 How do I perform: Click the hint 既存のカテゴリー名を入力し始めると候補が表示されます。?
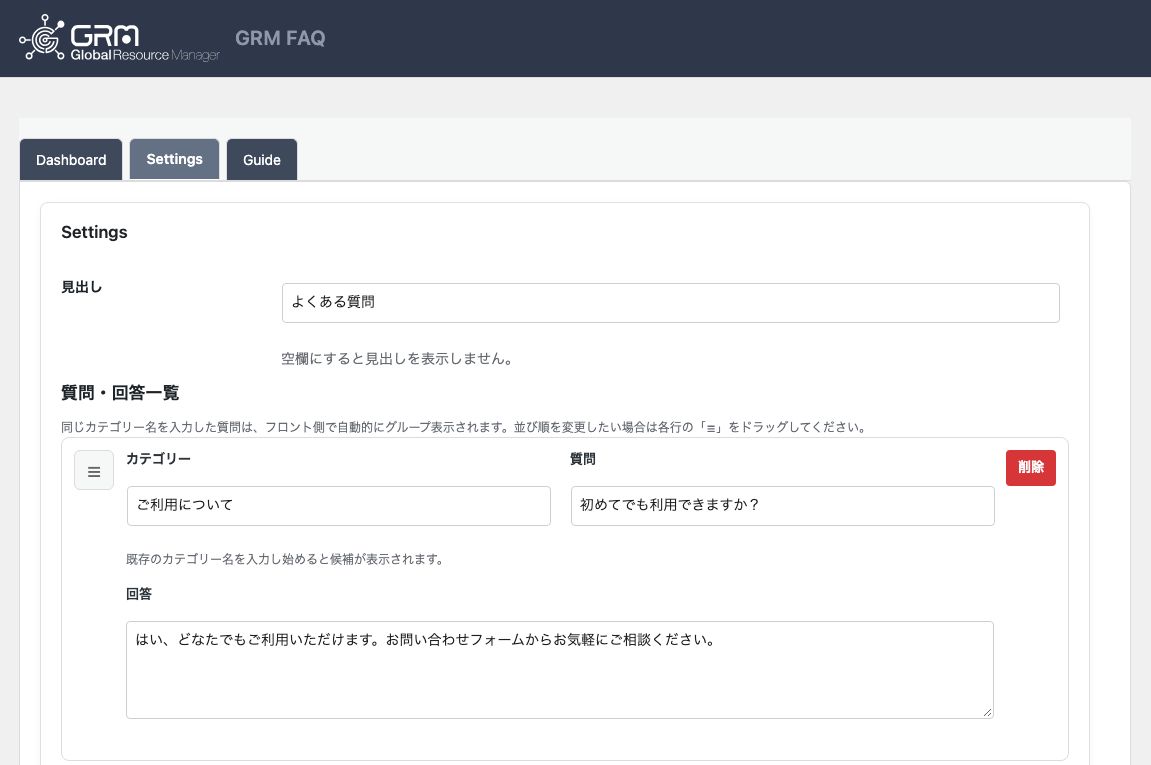pos(284,559)
